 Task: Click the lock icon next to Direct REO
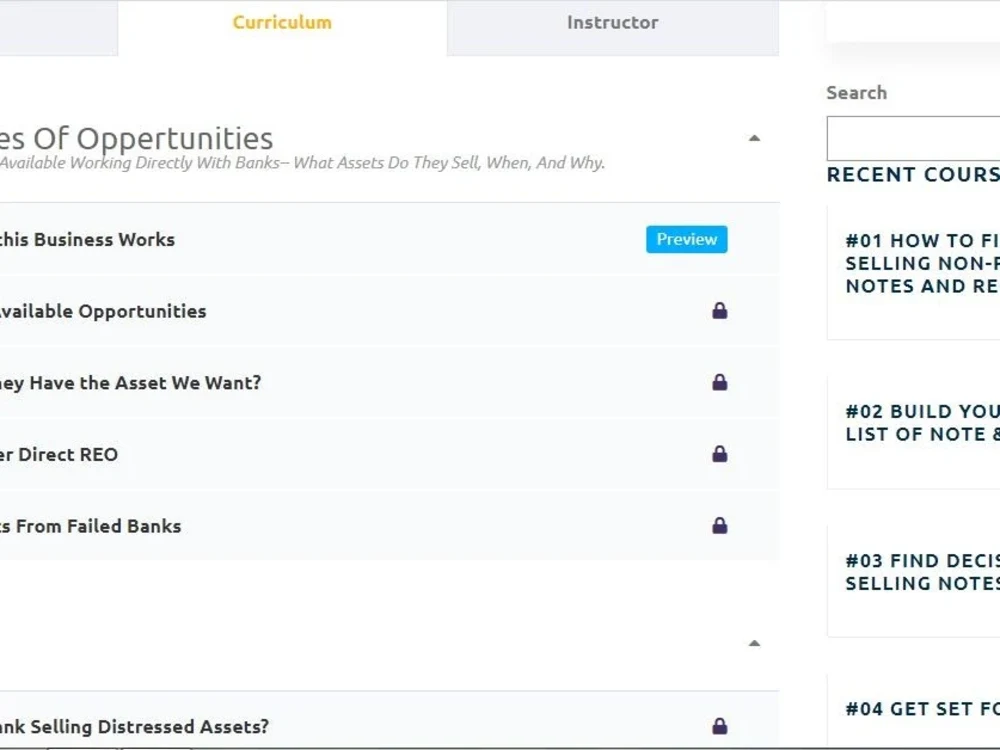point(719,454)
